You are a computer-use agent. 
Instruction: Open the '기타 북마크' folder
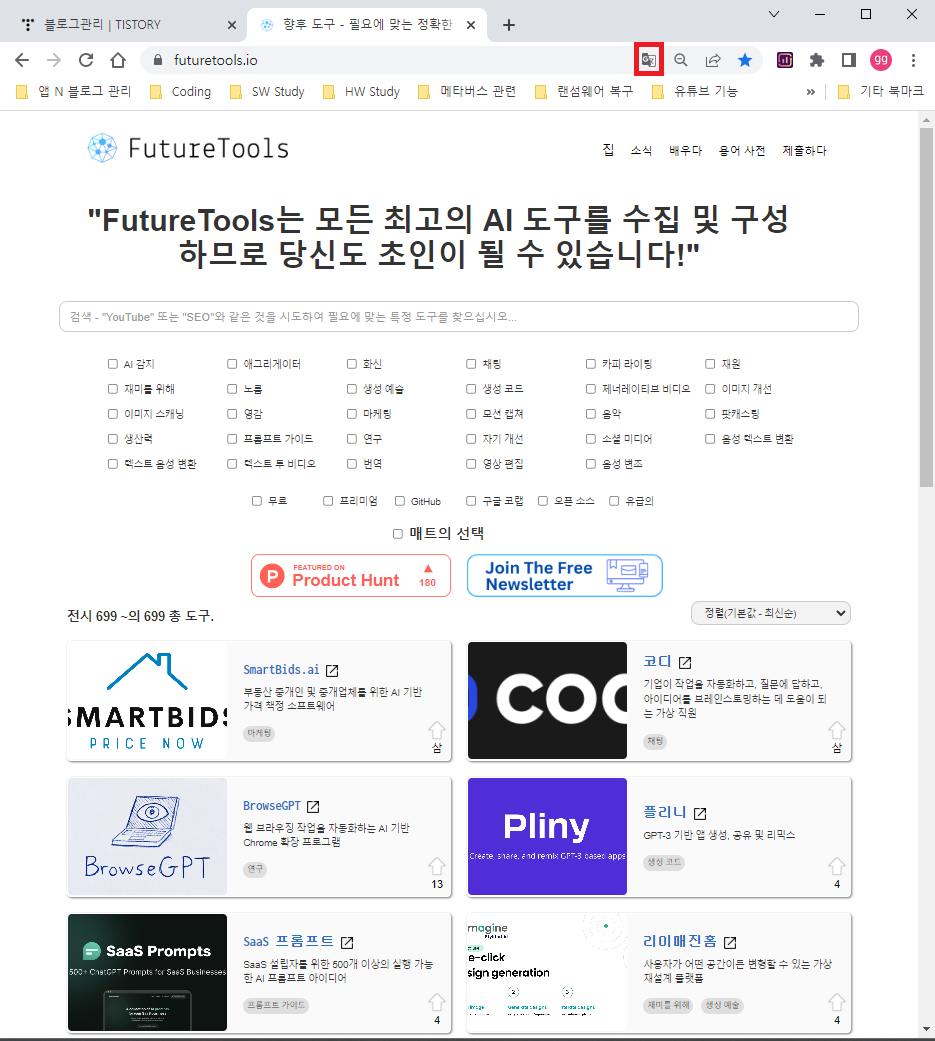[x=881, y=92]
